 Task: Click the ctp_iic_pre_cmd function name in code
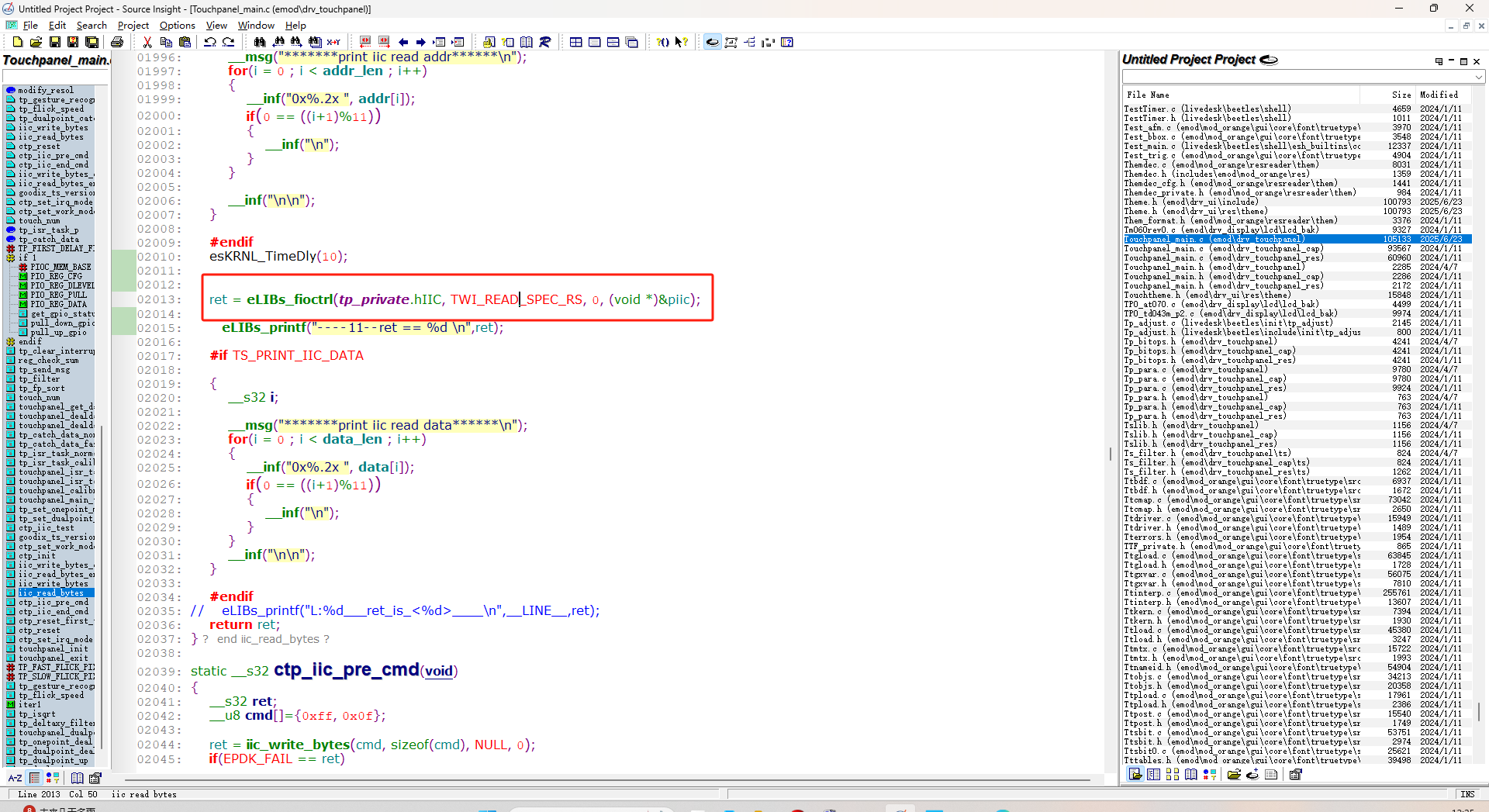347,669
